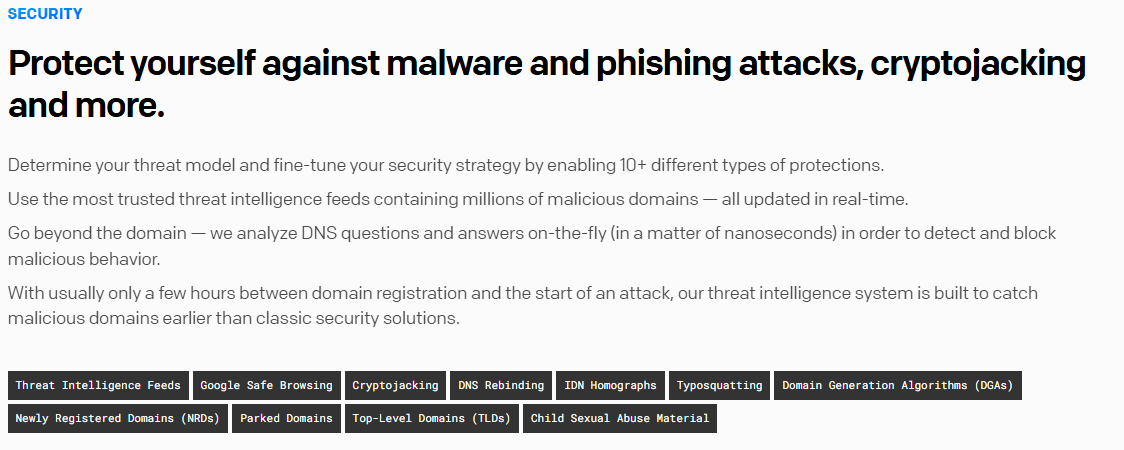Click Domain Generation Algorithms (DGAs) tag
Image resolution: width=1124 pixels, height=450 pixels.
tap(898, 385)
